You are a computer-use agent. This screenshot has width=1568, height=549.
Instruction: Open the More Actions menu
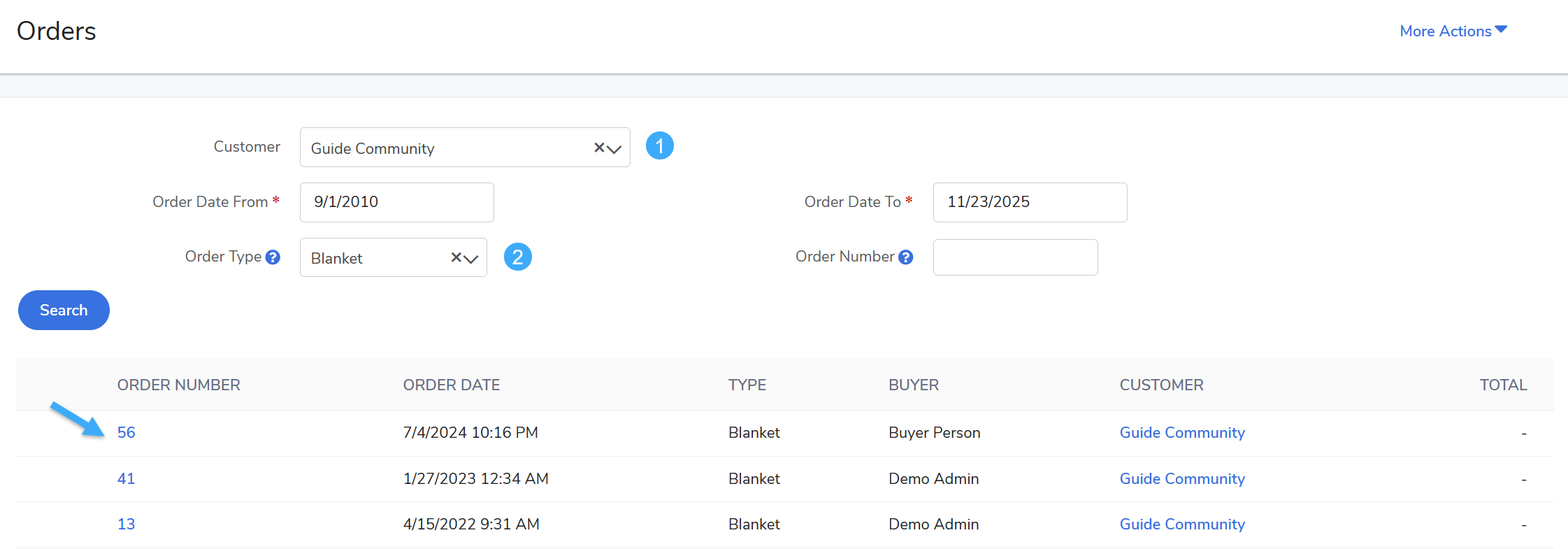(x=1453, y=31)
